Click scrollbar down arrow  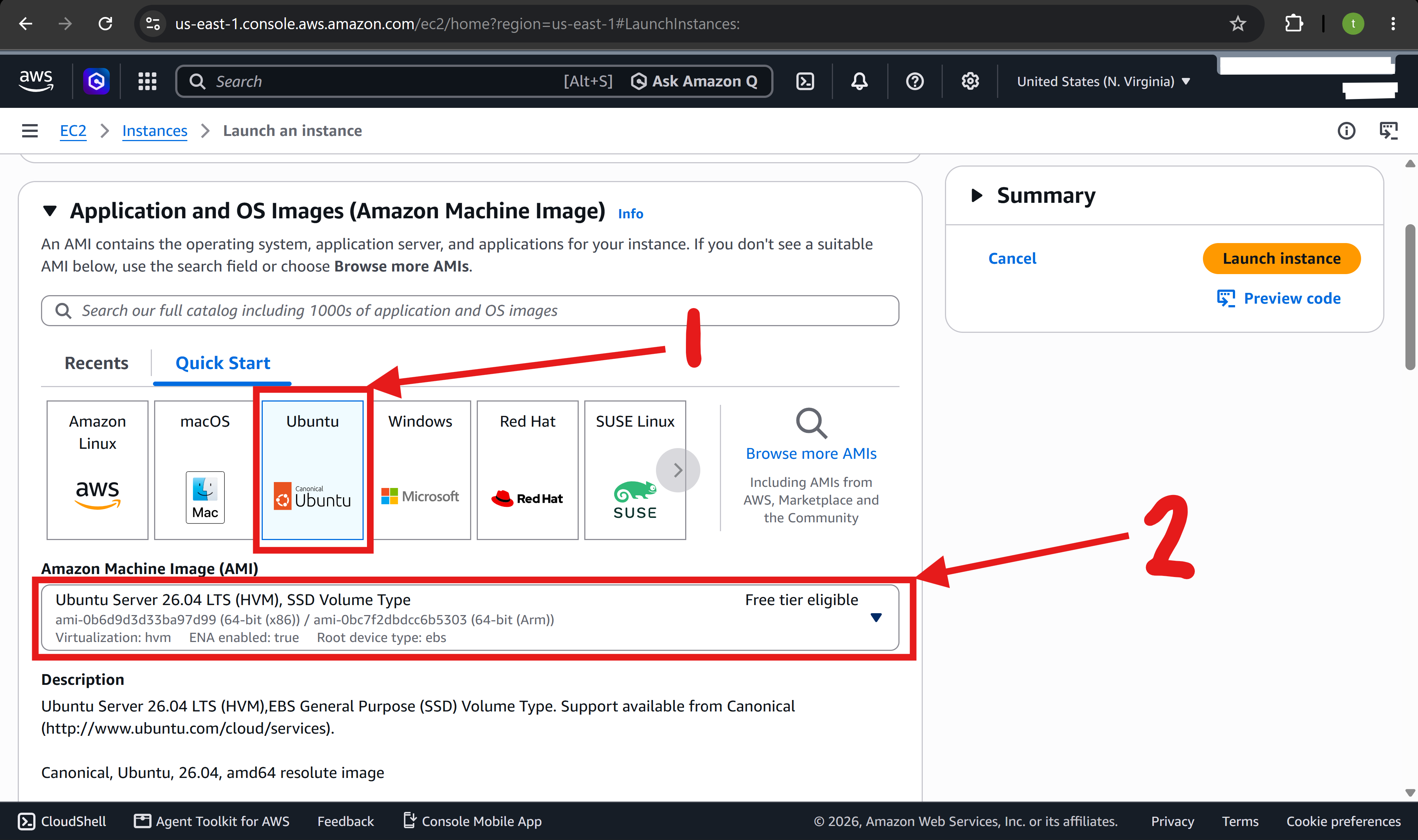point(1410,792)
